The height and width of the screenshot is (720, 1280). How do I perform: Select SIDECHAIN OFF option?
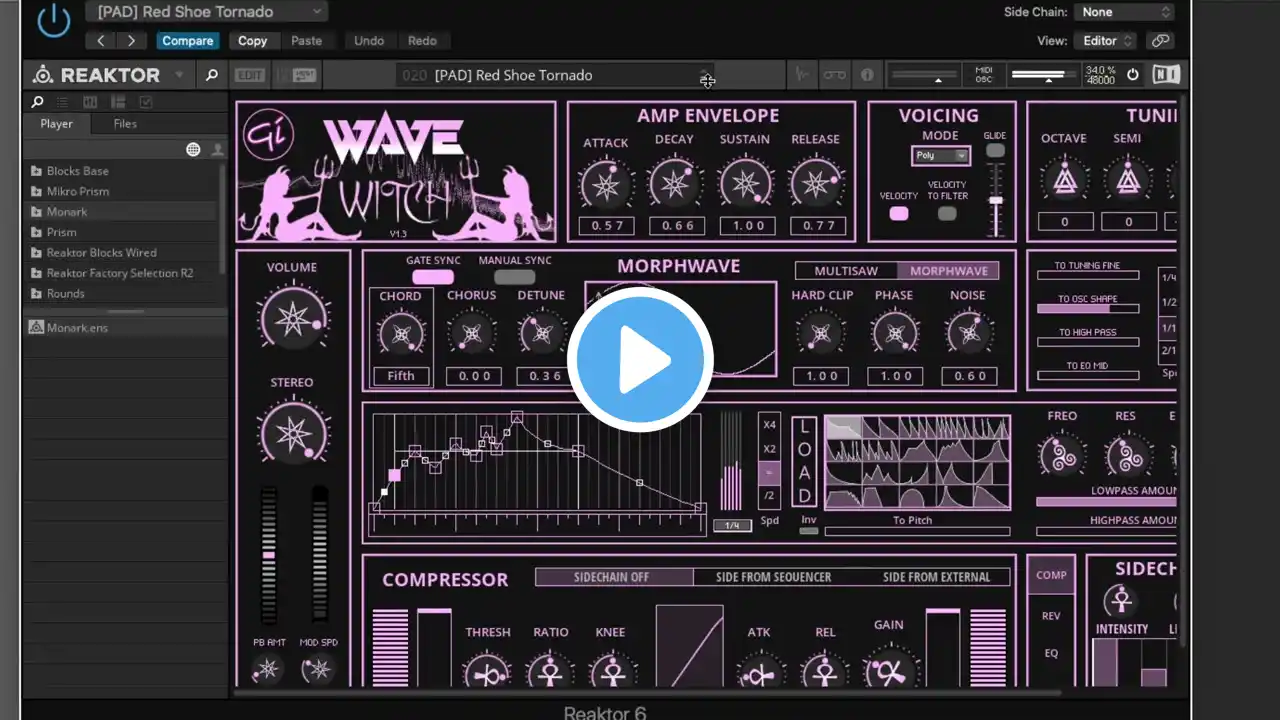[x=614, y=577]
